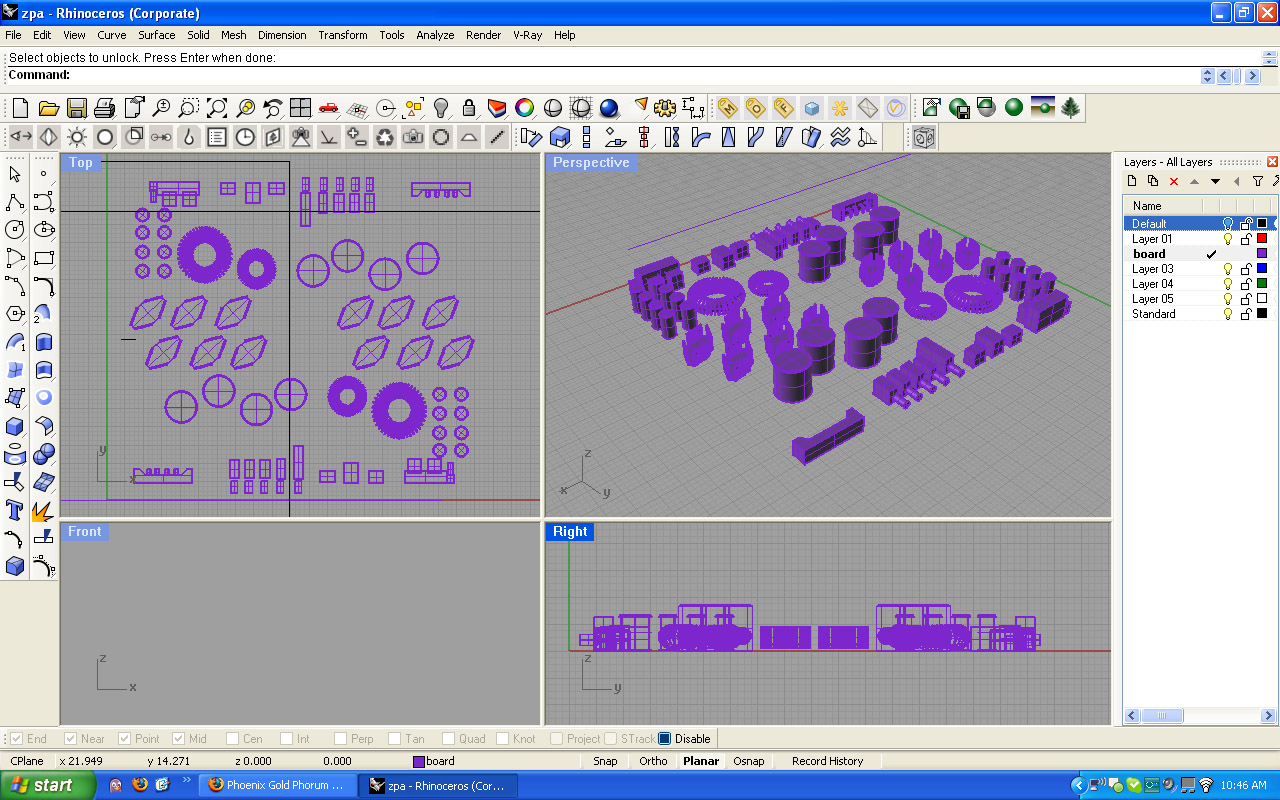Screen dimensions: 1280x800
Task: Select the Zoom Window tool
Action: point(189,108)
